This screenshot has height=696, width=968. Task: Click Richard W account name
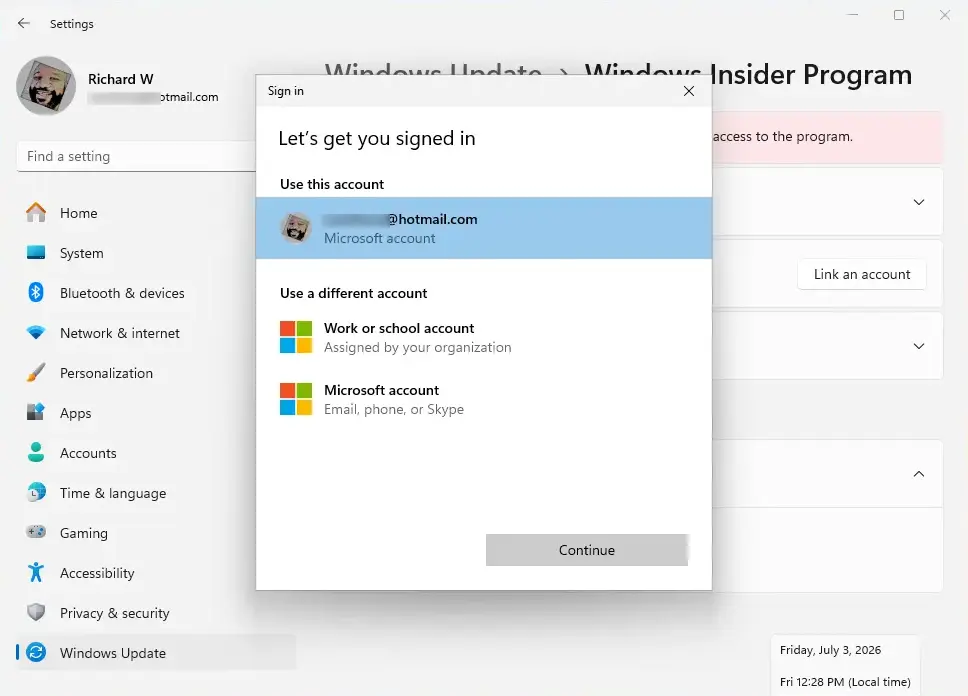tap(120, 79)
